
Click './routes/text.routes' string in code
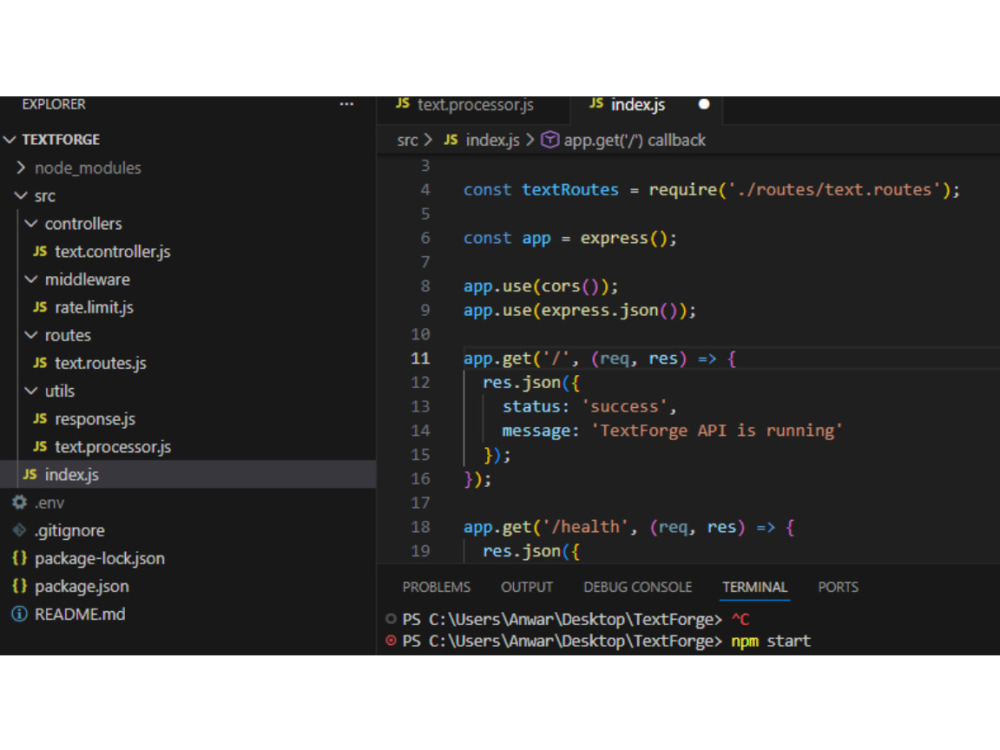coord(834,189)
